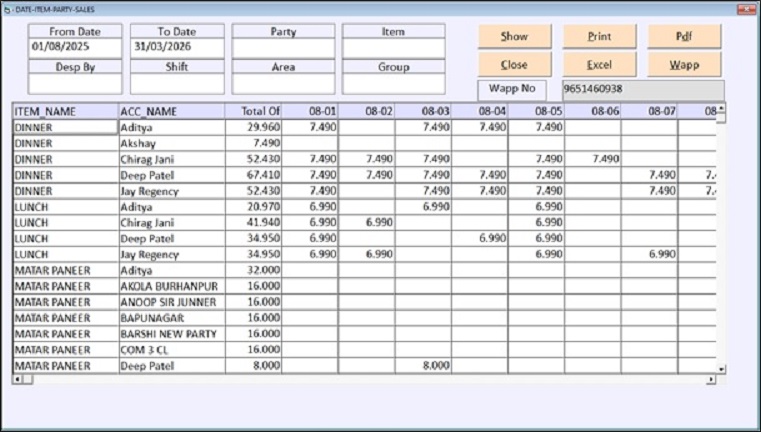
Task: Click the Close button
Action: click(514, 65)
